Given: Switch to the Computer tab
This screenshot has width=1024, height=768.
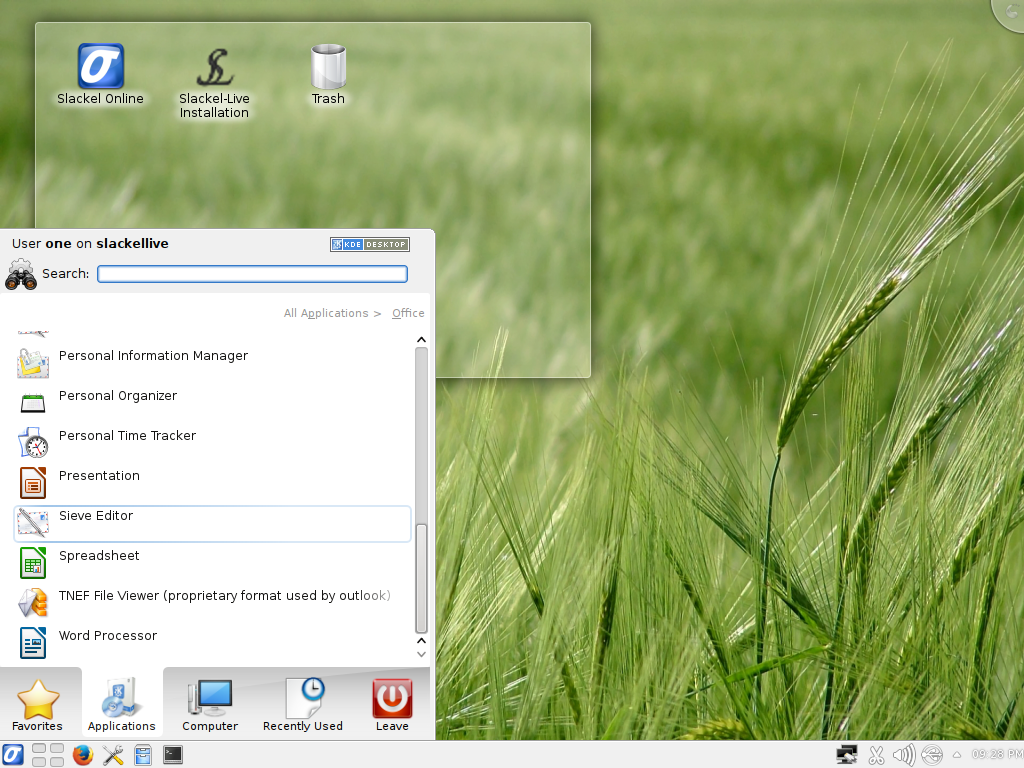Looking at the screenshot, I should pos(210,705).
